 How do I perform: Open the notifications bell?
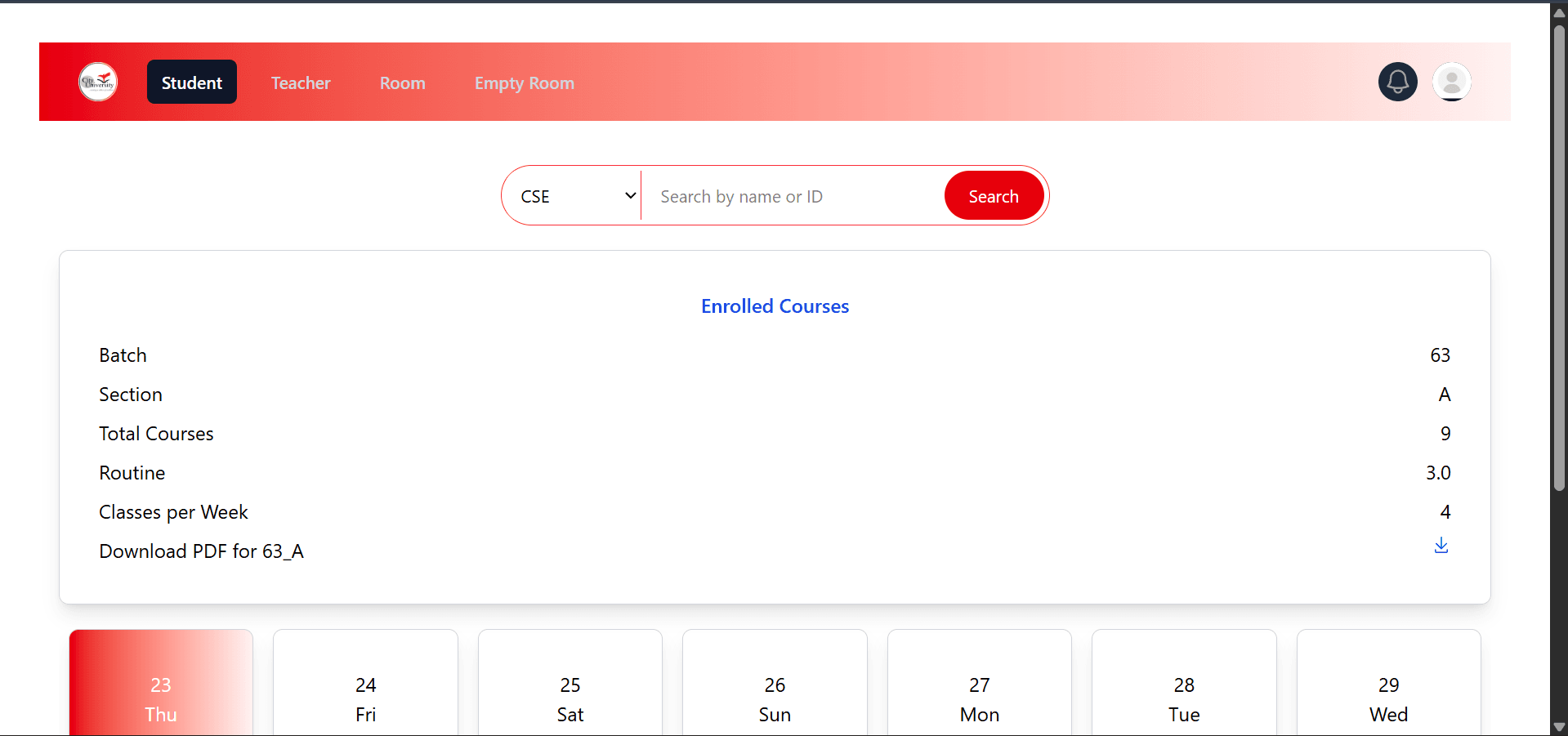1397,82
